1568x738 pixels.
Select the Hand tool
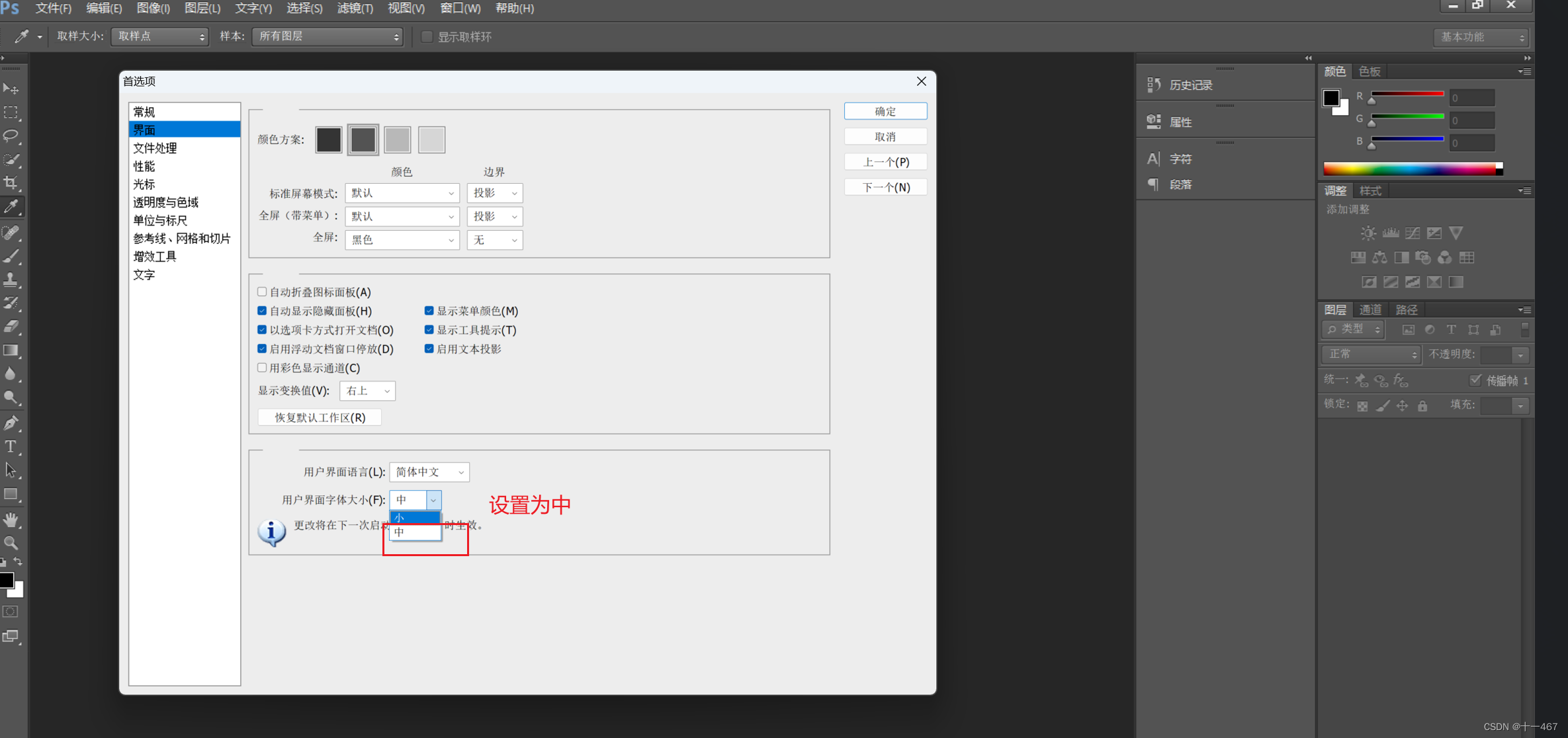pyautogui.click(x=11, y=520)
